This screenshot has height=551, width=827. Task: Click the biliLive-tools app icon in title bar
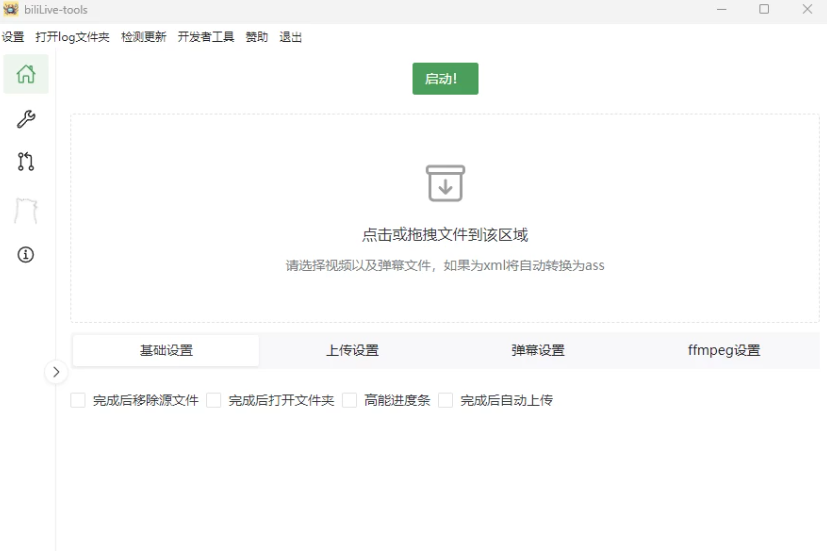(11, 9)
